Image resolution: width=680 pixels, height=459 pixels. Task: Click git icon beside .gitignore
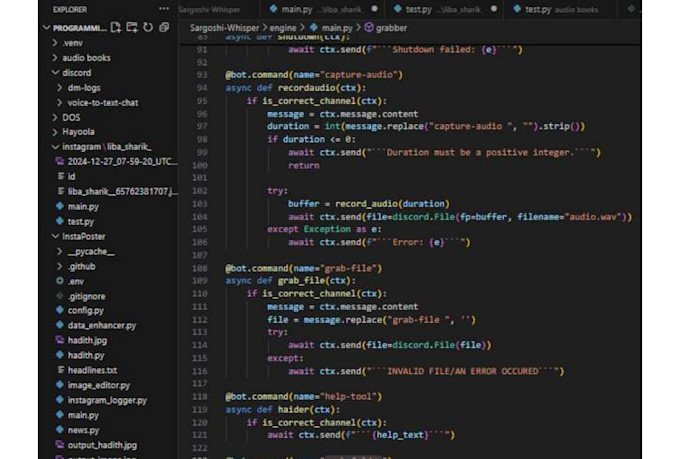pyautogui.click(x=60, y=296)
